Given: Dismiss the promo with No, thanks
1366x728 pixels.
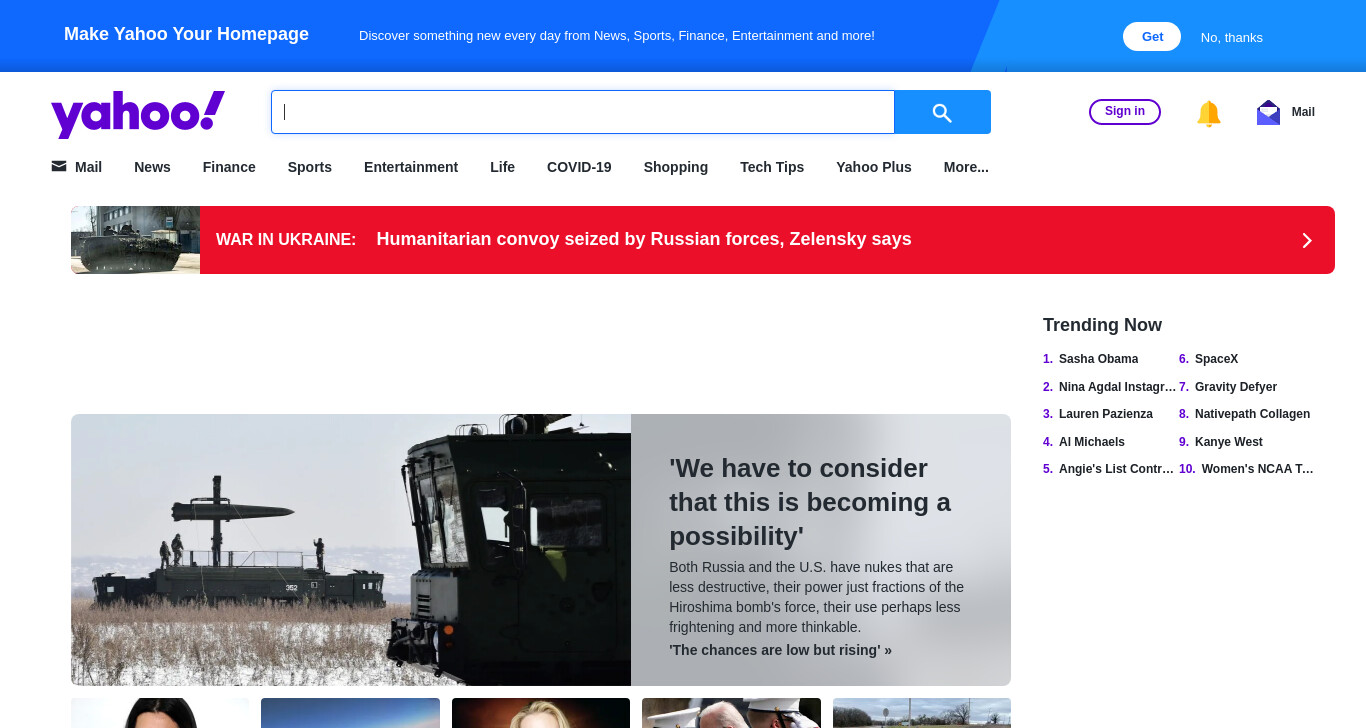Looking at the screenshot, I should coord(1232,37).
